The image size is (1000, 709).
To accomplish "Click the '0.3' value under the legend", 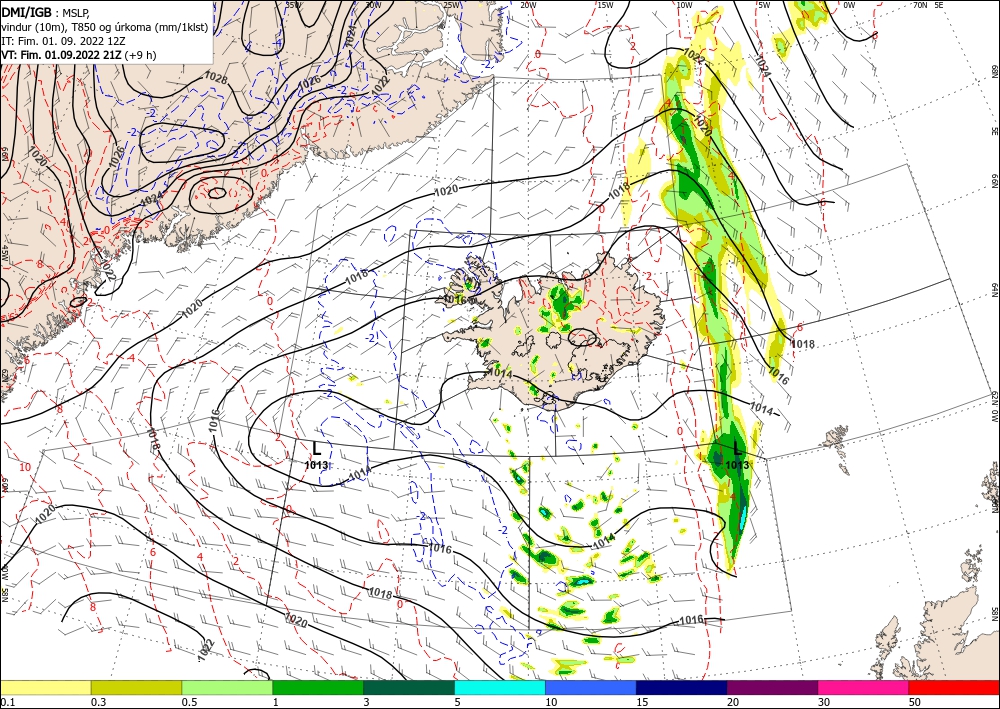I will [98, 702].
